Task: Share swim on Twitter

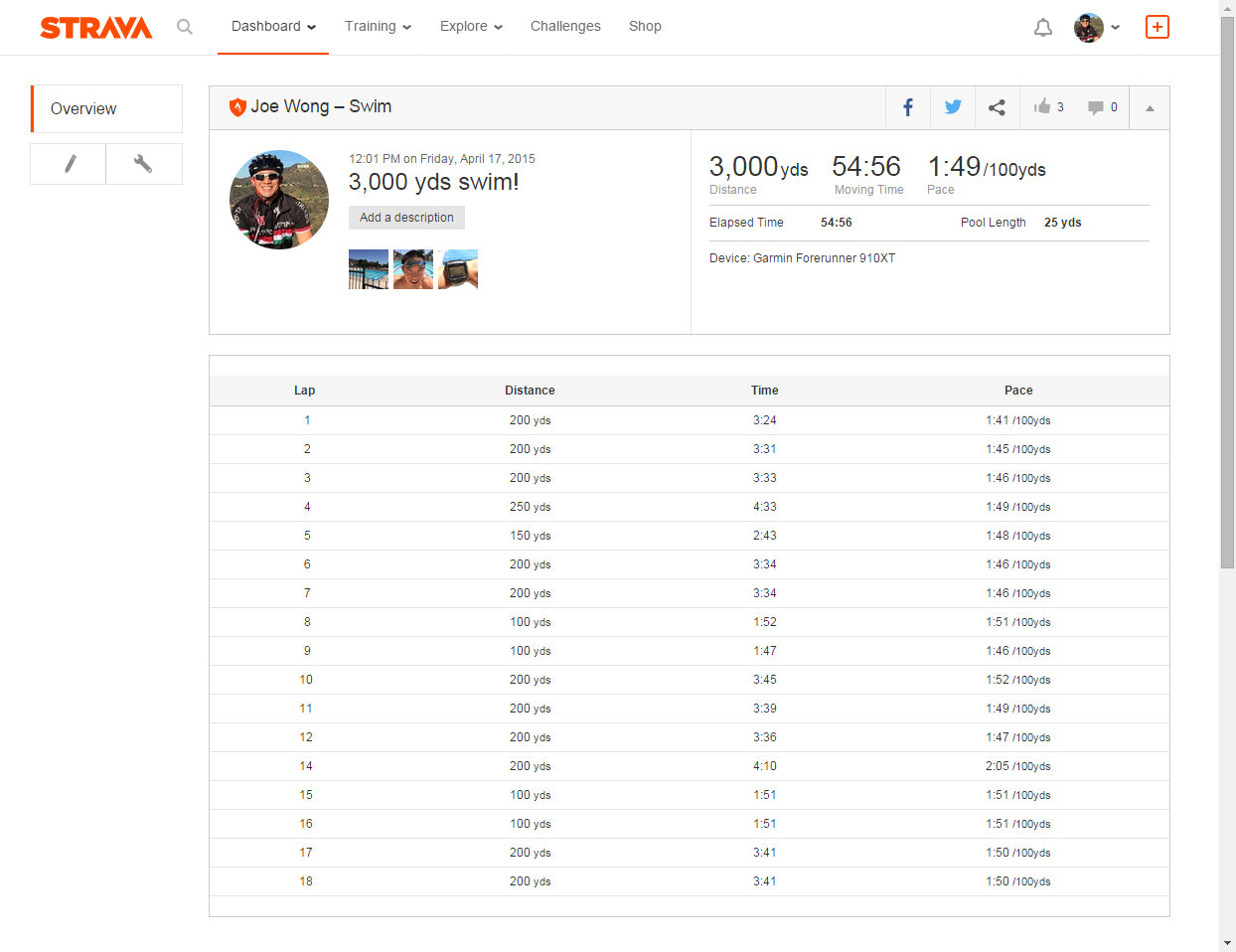Action: [953, 107]
